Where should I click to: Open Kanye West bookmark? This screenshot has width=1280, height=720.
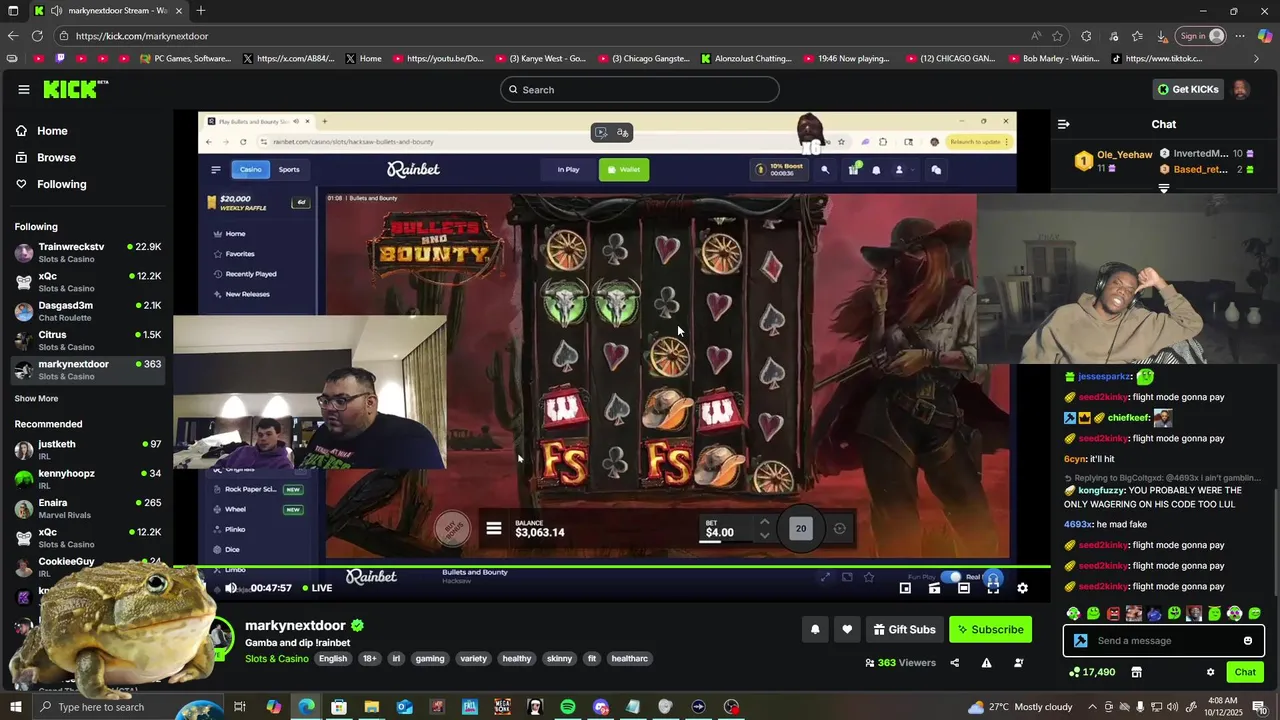point(541,59)
